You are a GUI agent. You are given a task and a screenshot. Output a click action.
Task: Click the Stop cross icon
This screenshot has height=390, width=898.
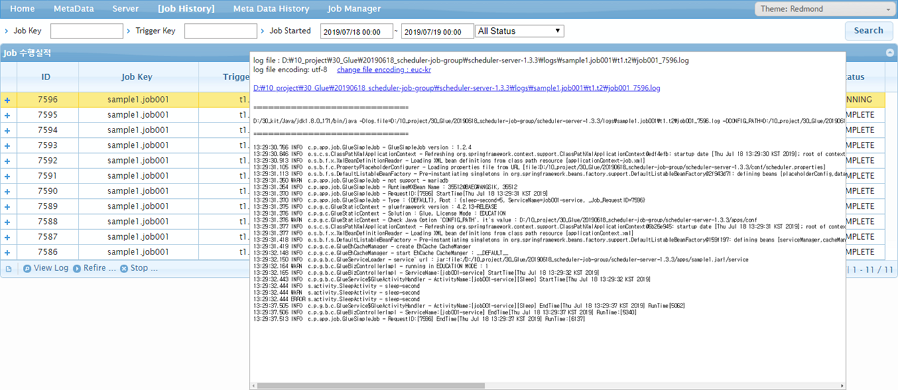click(x=124, y=269)
